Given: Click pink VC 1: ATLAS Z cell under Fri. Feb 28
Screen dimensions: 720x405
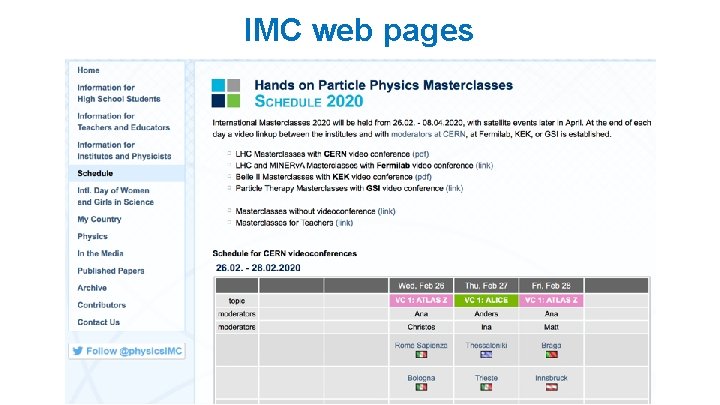Looking at the screenshot, I should (551, 300).
